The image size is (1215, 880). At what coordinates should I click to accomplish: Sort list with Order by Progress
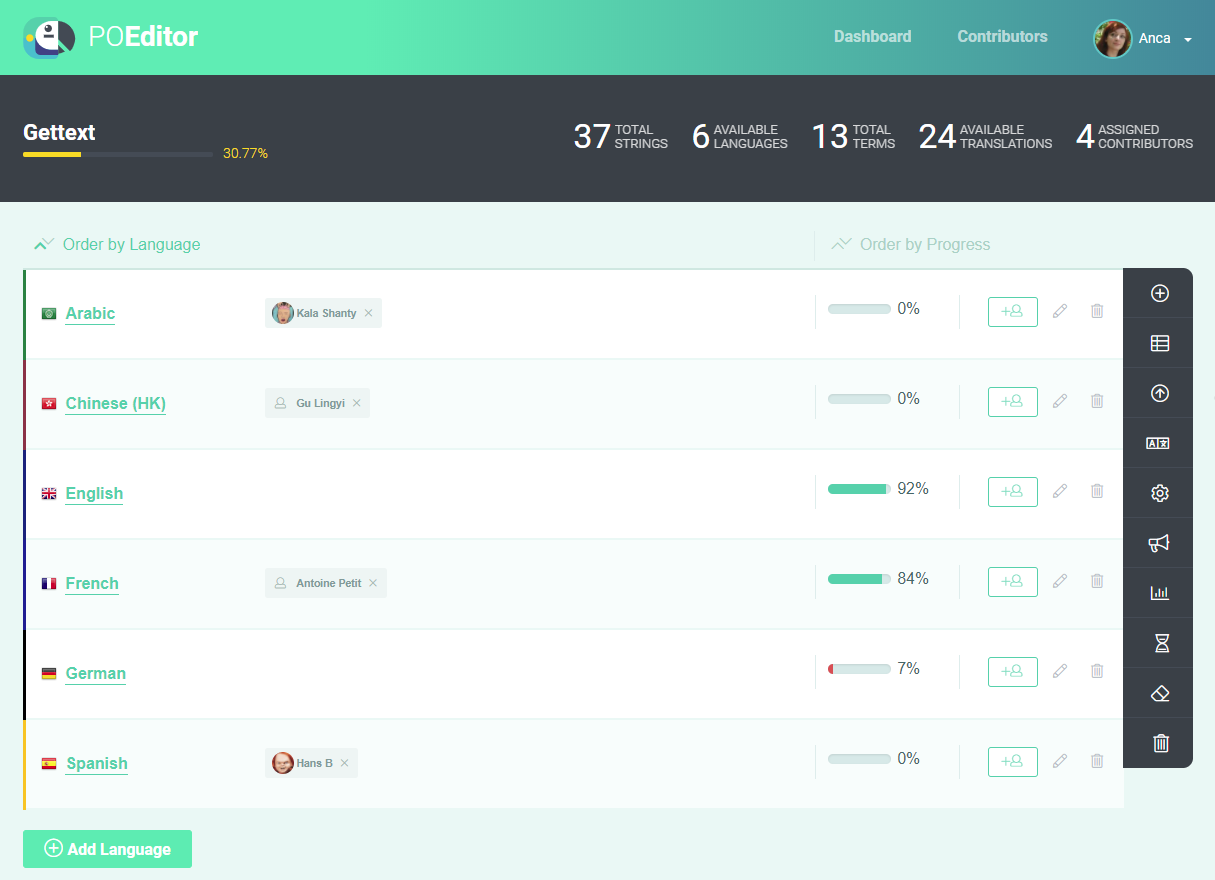911,244
